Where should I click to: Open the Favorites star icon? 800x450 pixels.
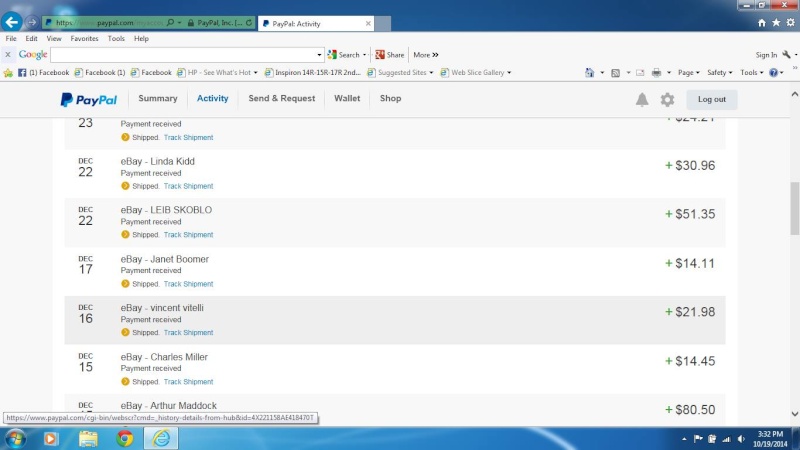point(776,22)
